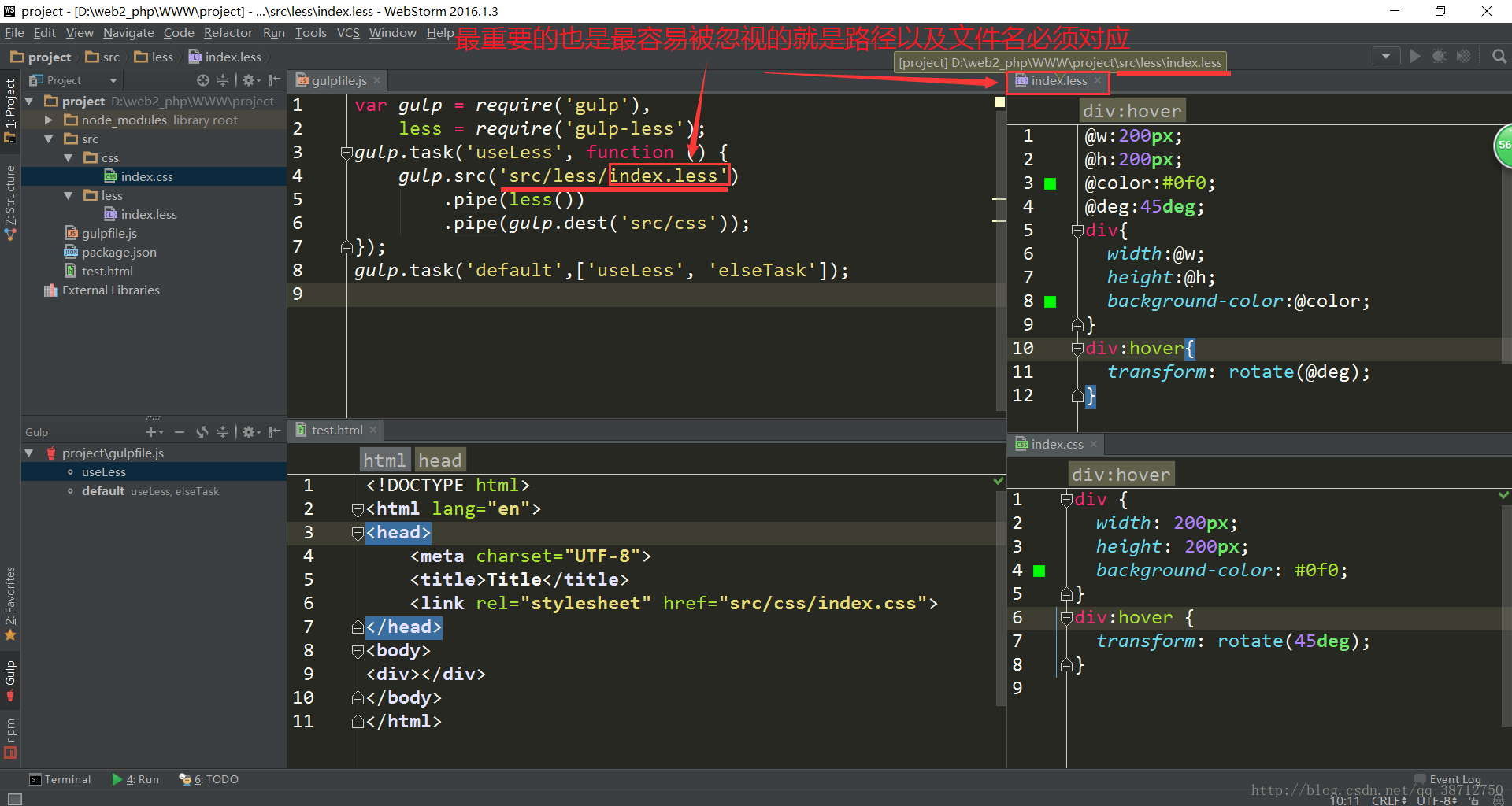Toggle the 2: Favorites side tool button
Viewport: 1512px width, 806px height.
10,604
